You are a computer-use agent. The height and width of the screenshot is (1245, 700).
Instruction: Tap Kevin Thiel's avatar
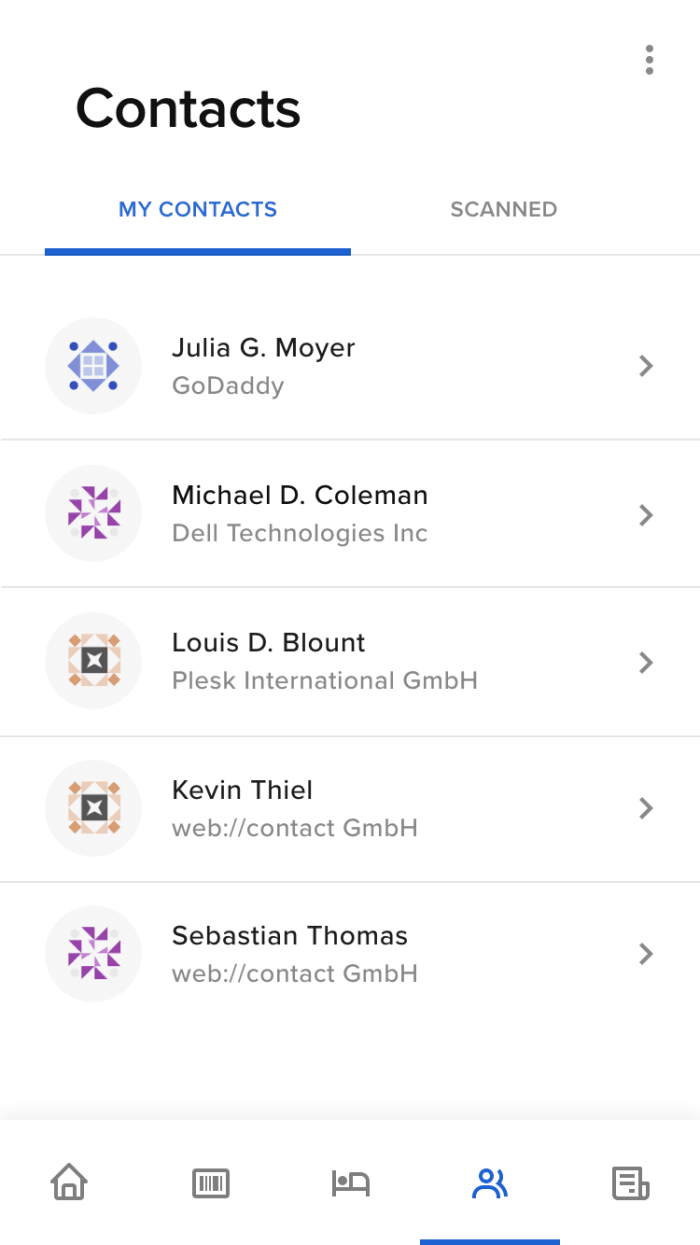click(93, 808)
